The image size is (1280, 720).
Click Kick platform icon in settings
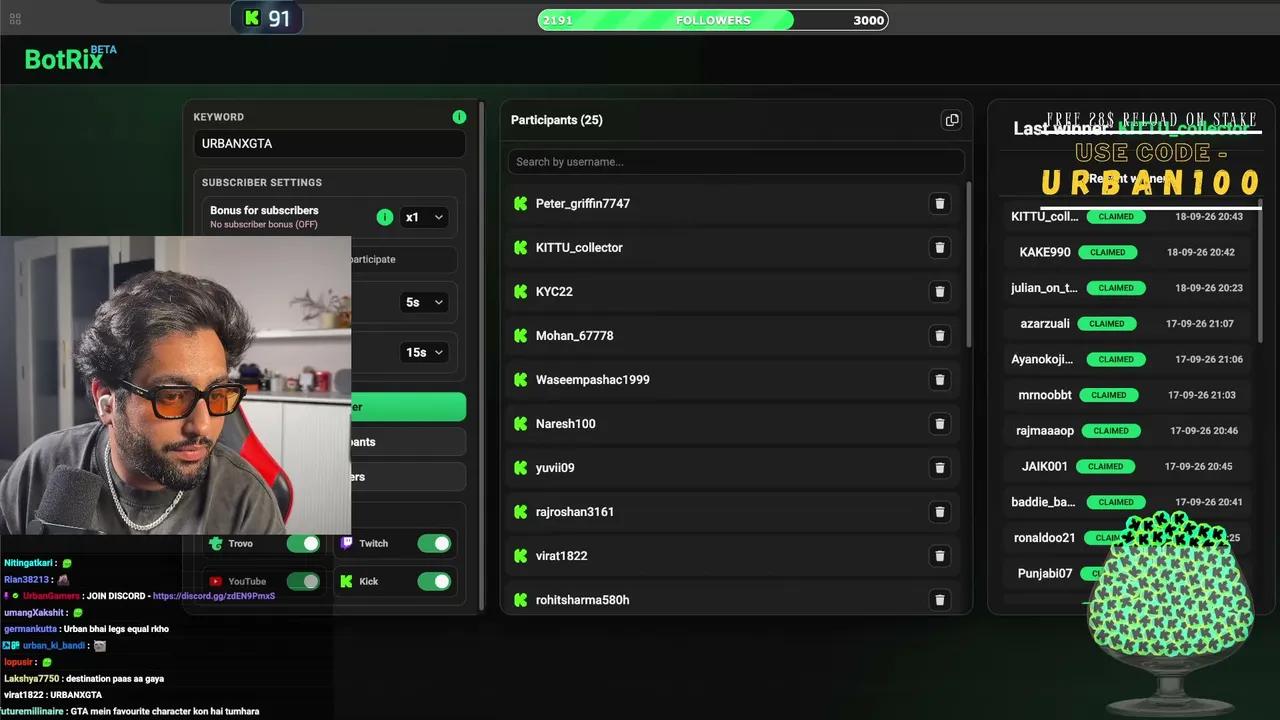346,581
